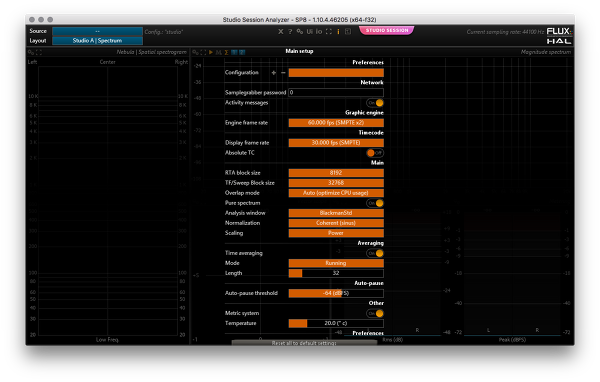
Task: Click the 'Rms (dB)' meter label
Action: [393, 340]
